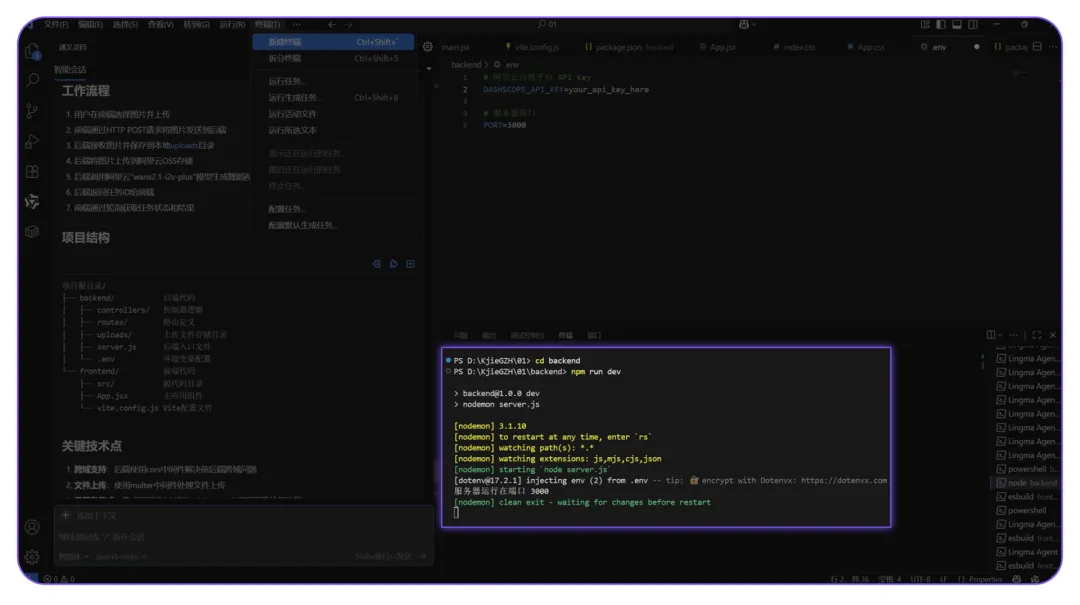Screen dimensions: 1080x605
Task: Click the Copilot status icon in status bar
Action: tap(1017, 580)
